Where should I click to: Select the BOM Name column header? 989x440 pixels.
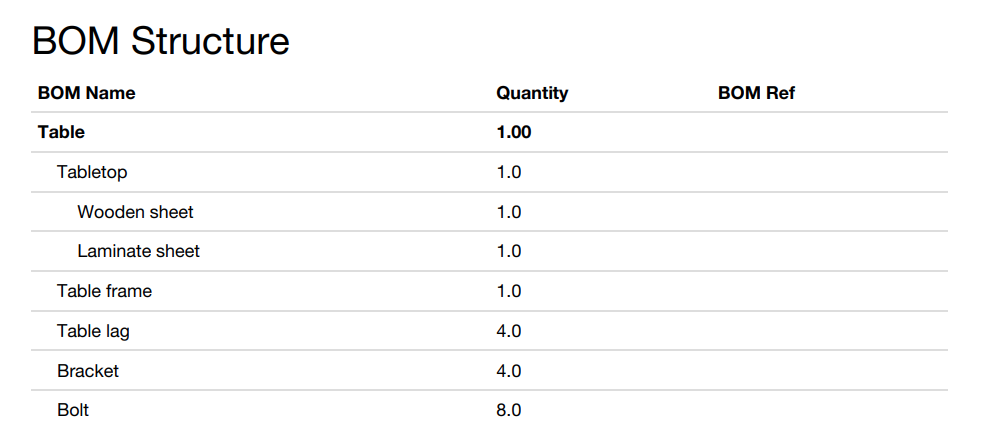pos(86,93)
